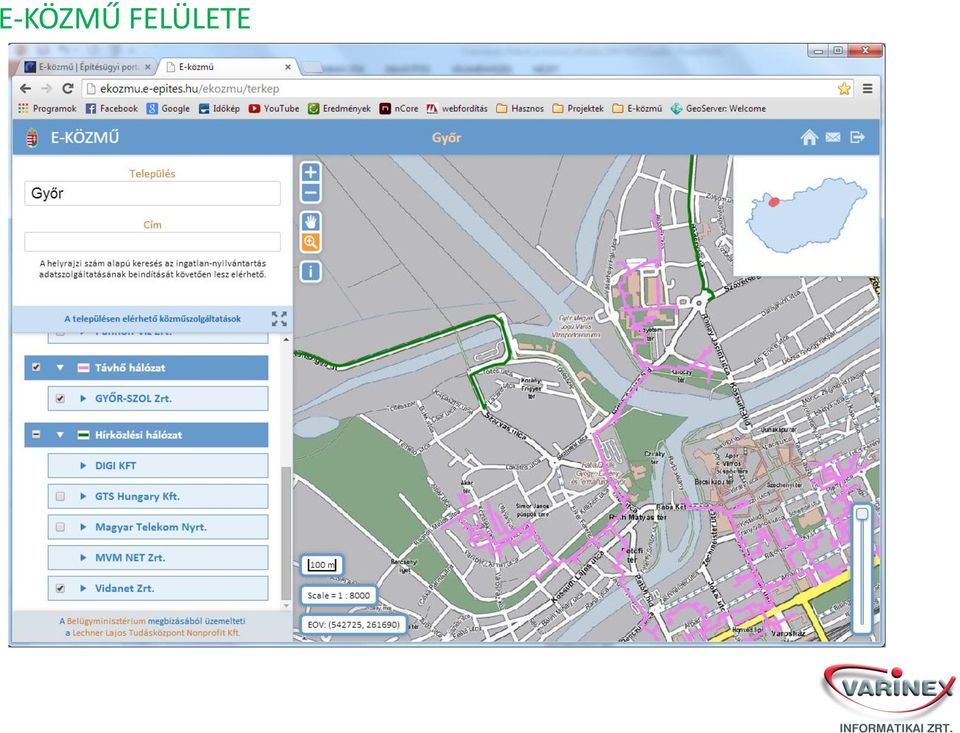Screen dimensions: 960x733
Task: Expand the GYŐR-SZOL Zrt. item arrow
Action: pyautogui.click(x=83, y=398)
